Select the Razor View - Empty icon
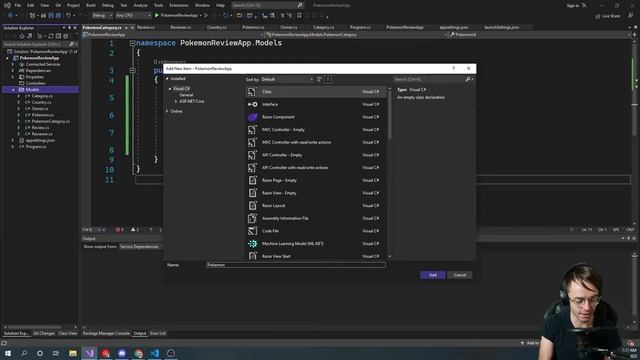The width and height of the screenshot is (640, 360). click(x=252, y=193)
